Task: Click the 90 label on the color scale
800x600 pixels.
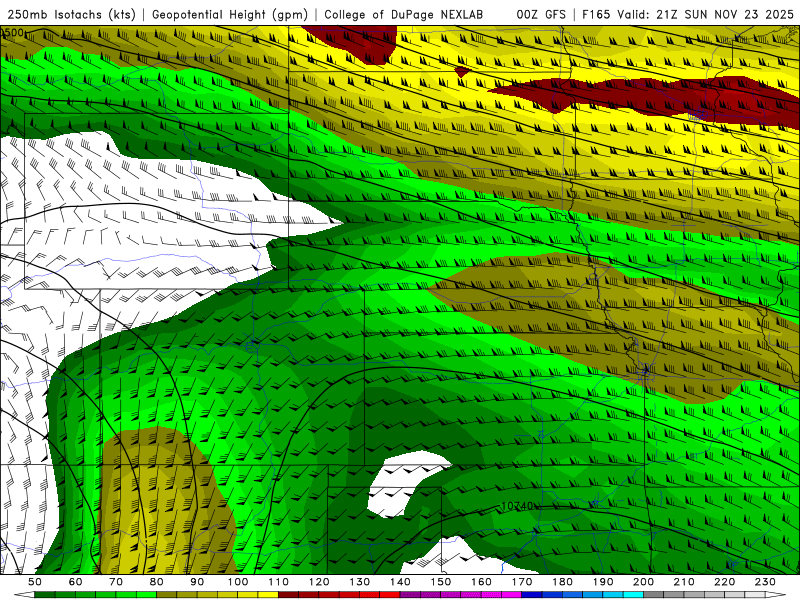Action: click(x=197, y=582)
